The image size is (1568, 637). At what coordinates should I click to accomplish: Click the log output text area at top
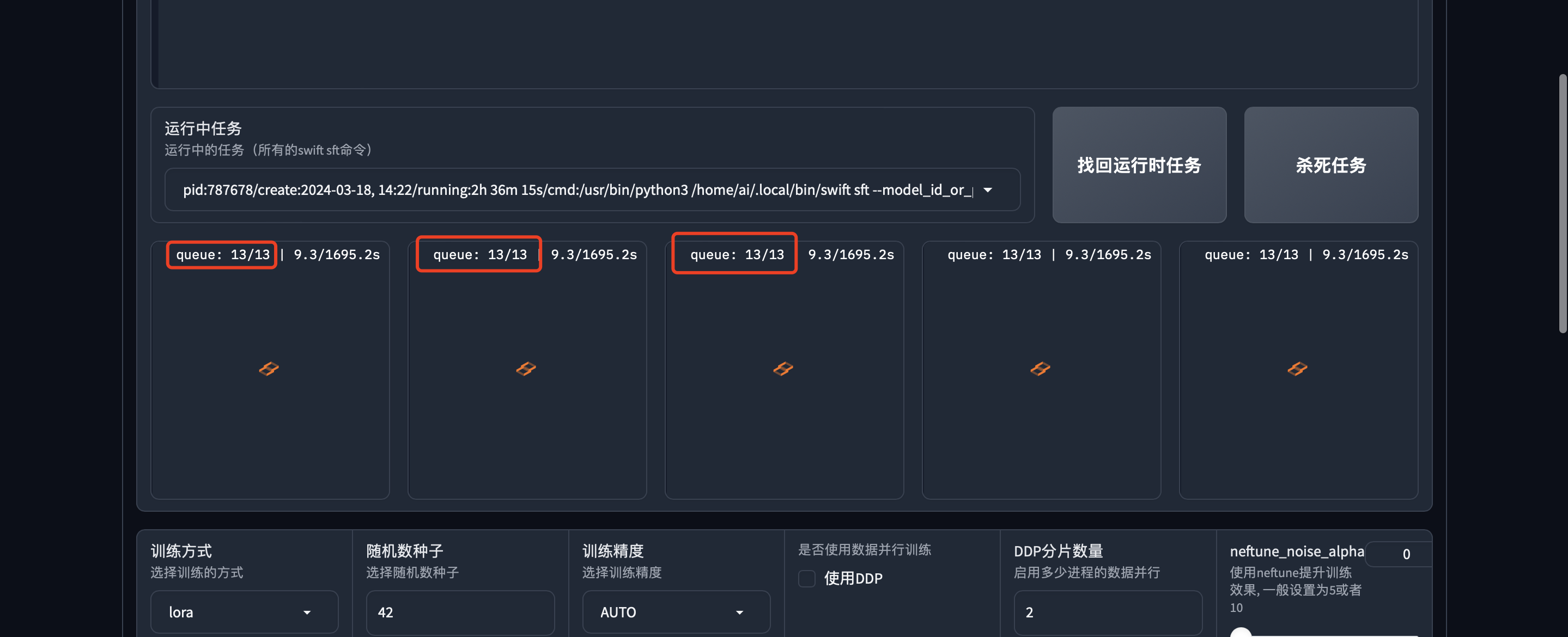(785, 42)
